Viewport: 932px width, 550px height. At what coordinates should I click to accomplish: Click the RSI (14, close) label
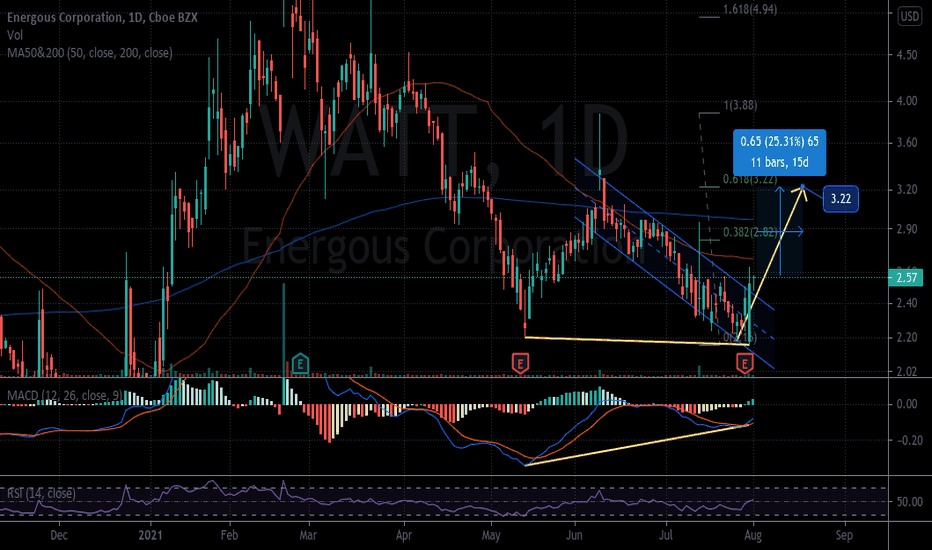pyautogui.click(x=41, y=494)
